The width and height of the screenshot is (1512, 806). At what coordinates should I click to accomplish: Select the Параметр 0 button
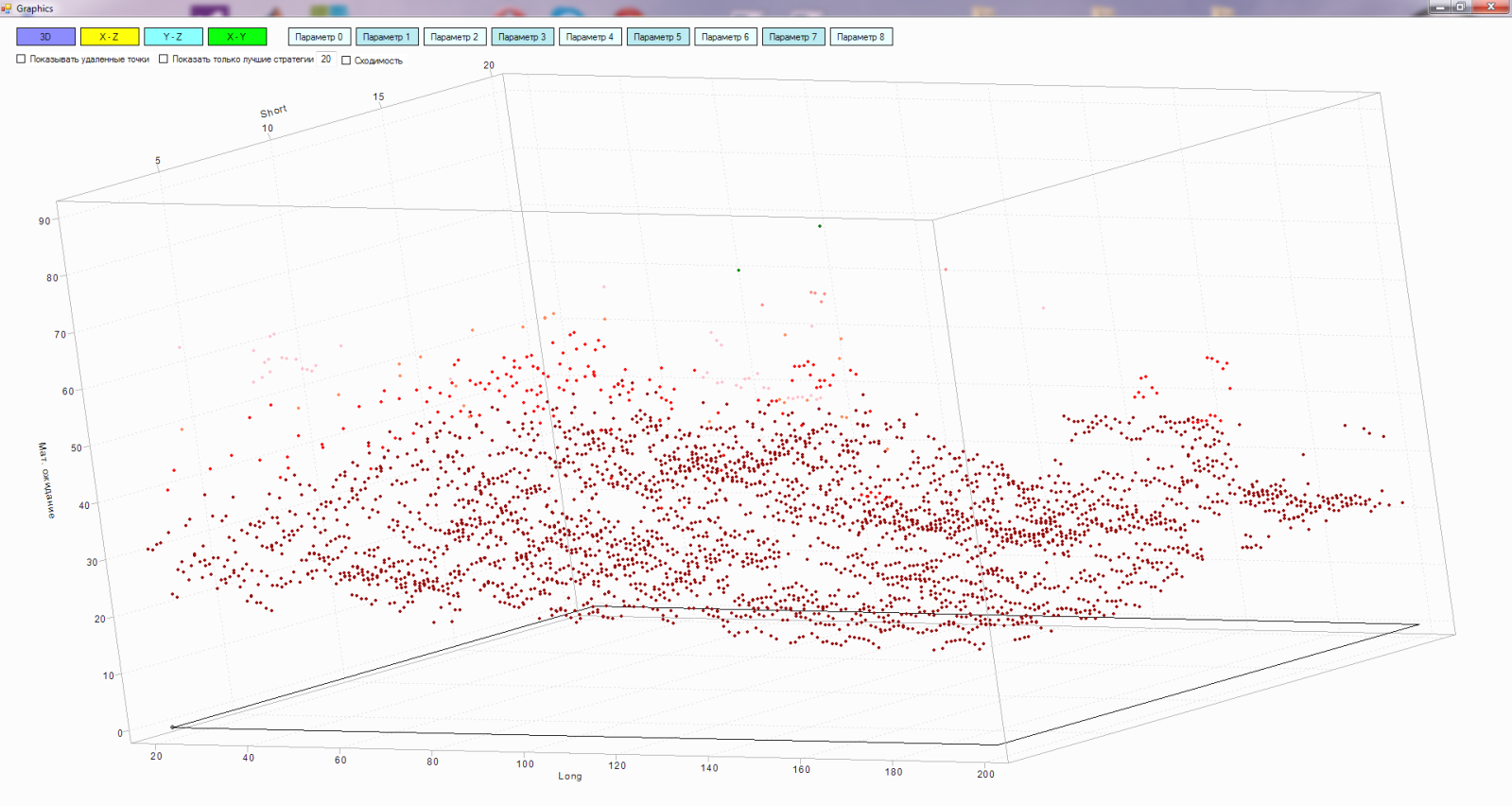(x=319, y=37)
